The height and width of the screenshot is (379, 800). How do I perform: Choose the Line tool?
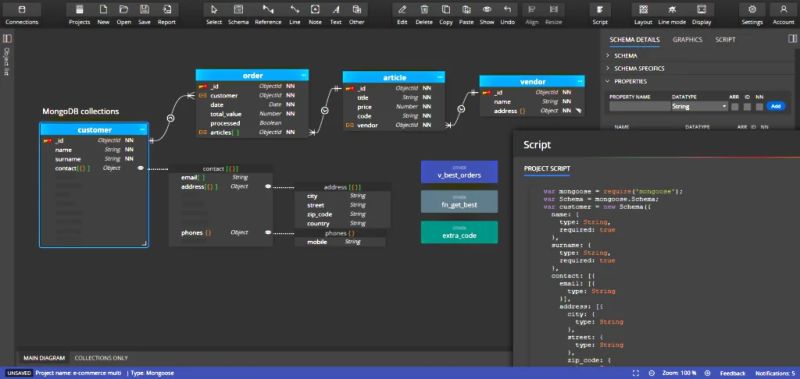294,14
